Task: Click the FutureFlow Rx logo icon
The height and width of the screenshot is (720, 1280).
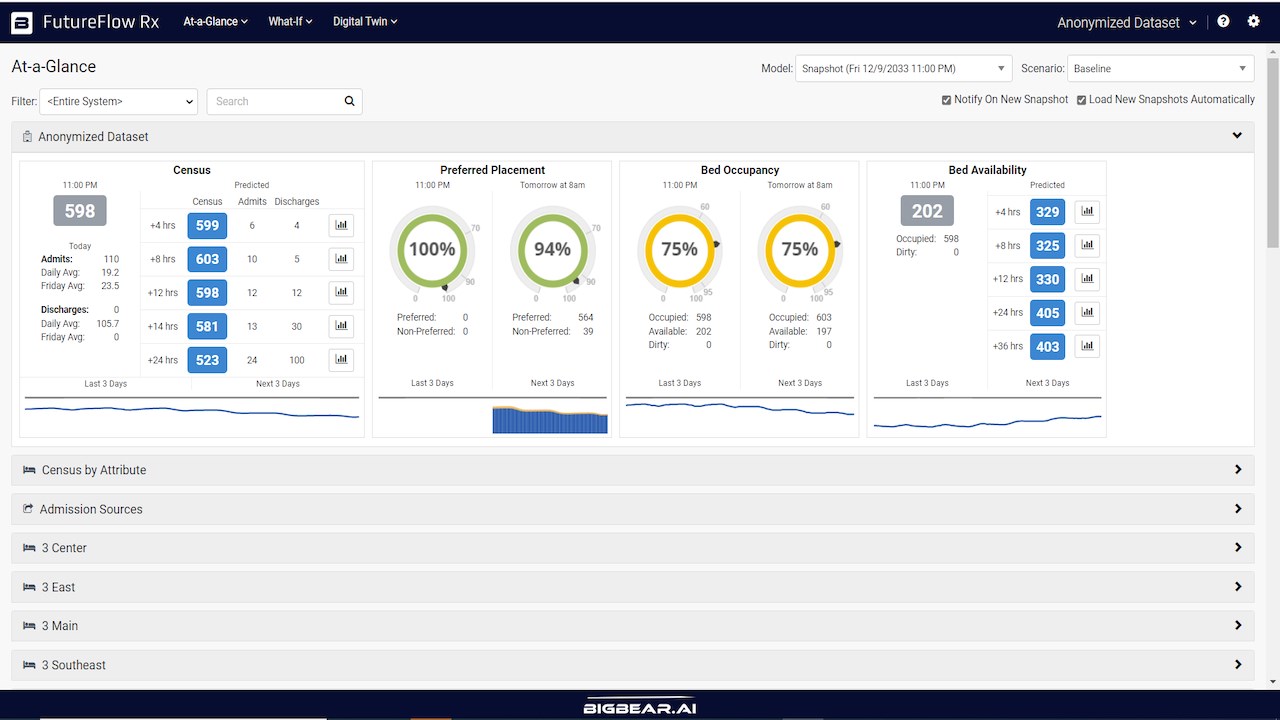Action: point(21,22)
